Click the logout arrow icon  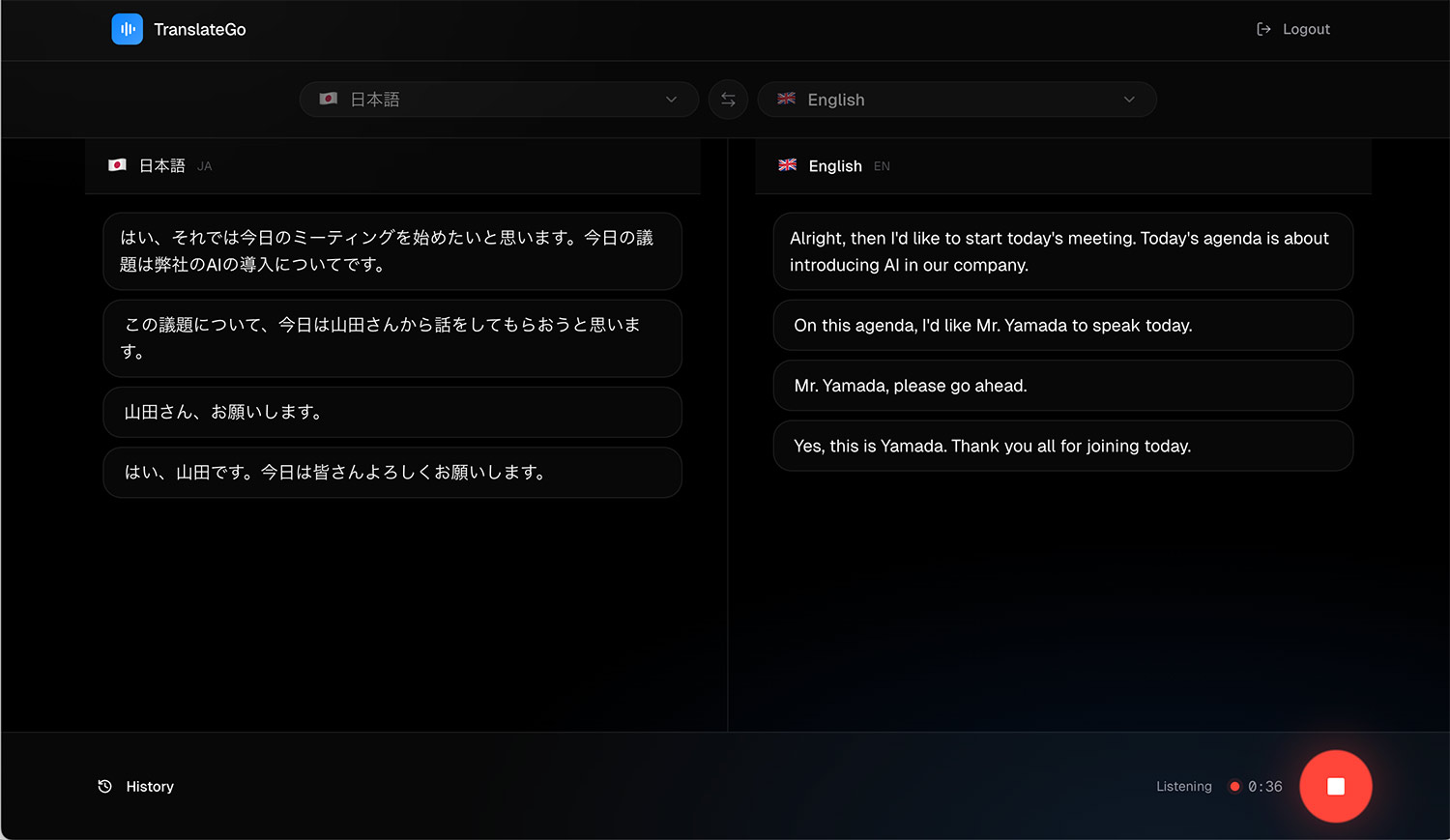click(x=1263, y=29)
